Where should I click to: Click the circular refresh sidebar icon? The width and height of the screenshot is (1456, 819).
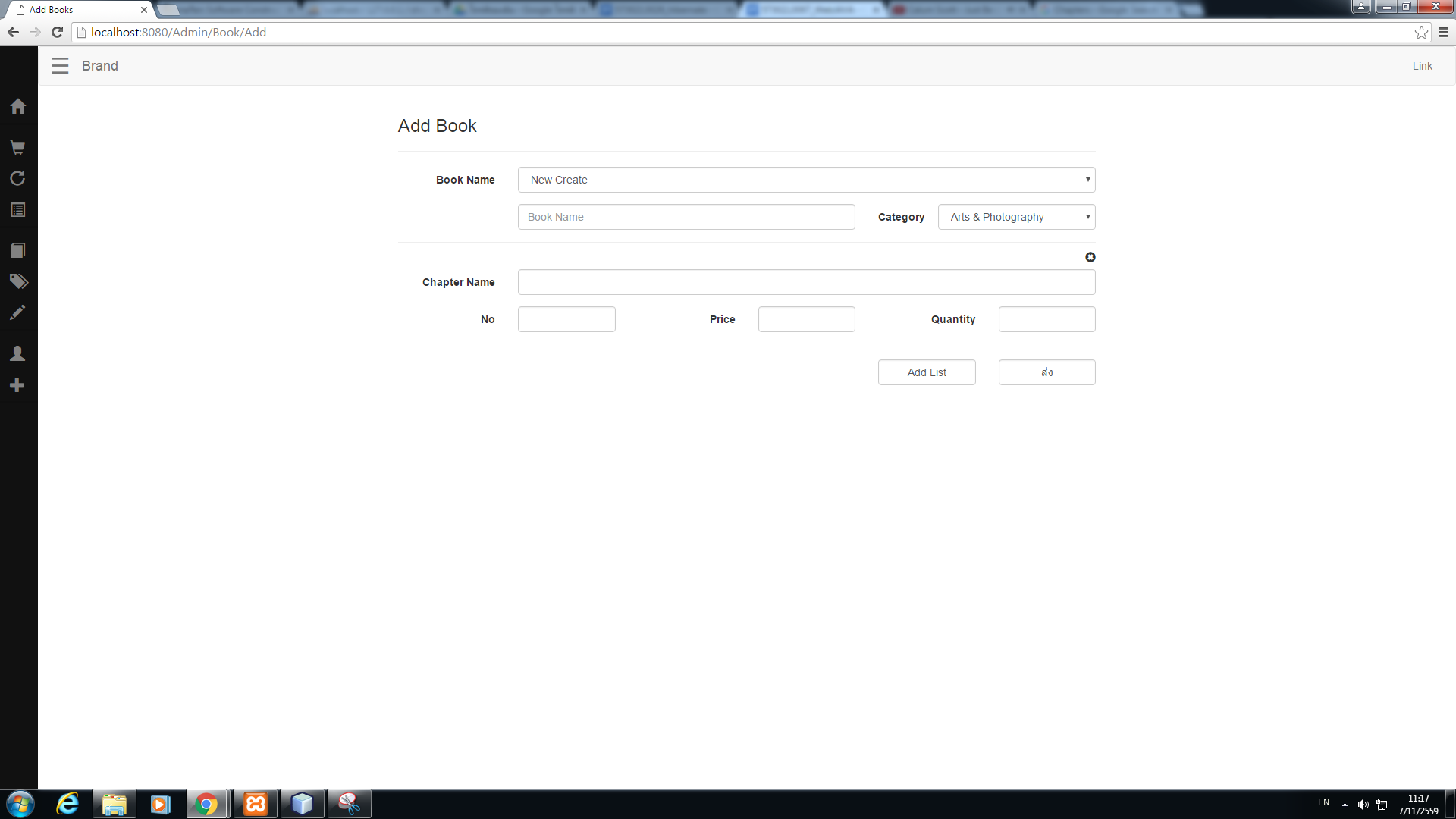(18, 178)
